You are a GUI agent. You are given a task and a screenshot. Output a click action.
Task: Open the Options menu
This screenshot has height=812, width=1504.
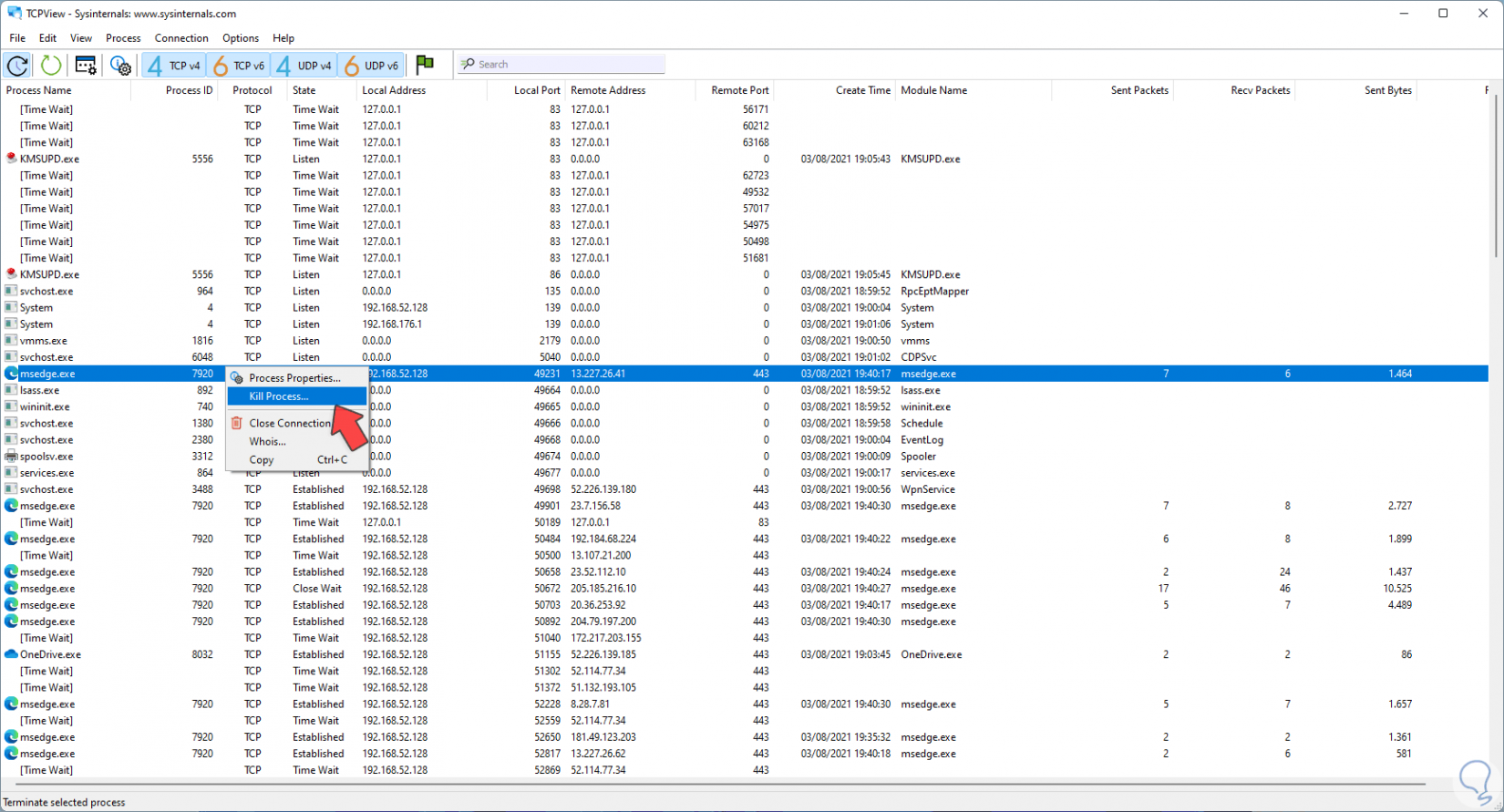coord(241,38)
